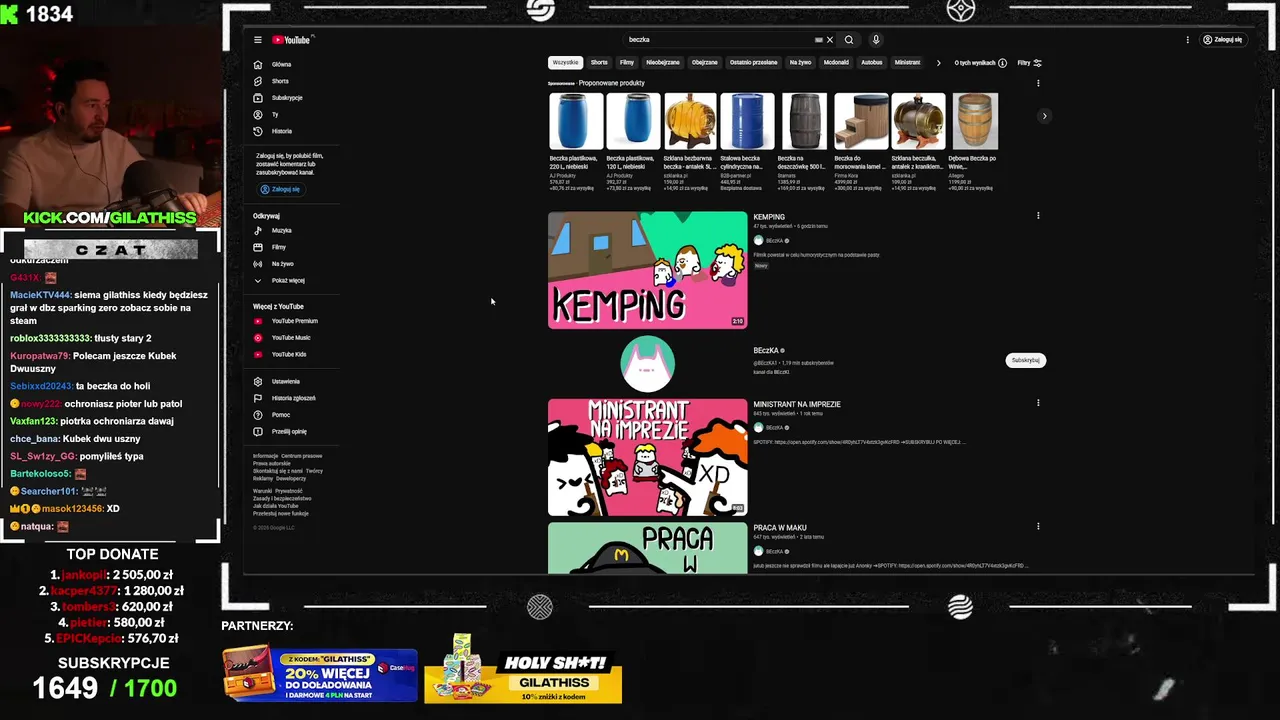Select the Na żywo filter chip
This screenshot has height=720, width=1280.
[801, 62]
